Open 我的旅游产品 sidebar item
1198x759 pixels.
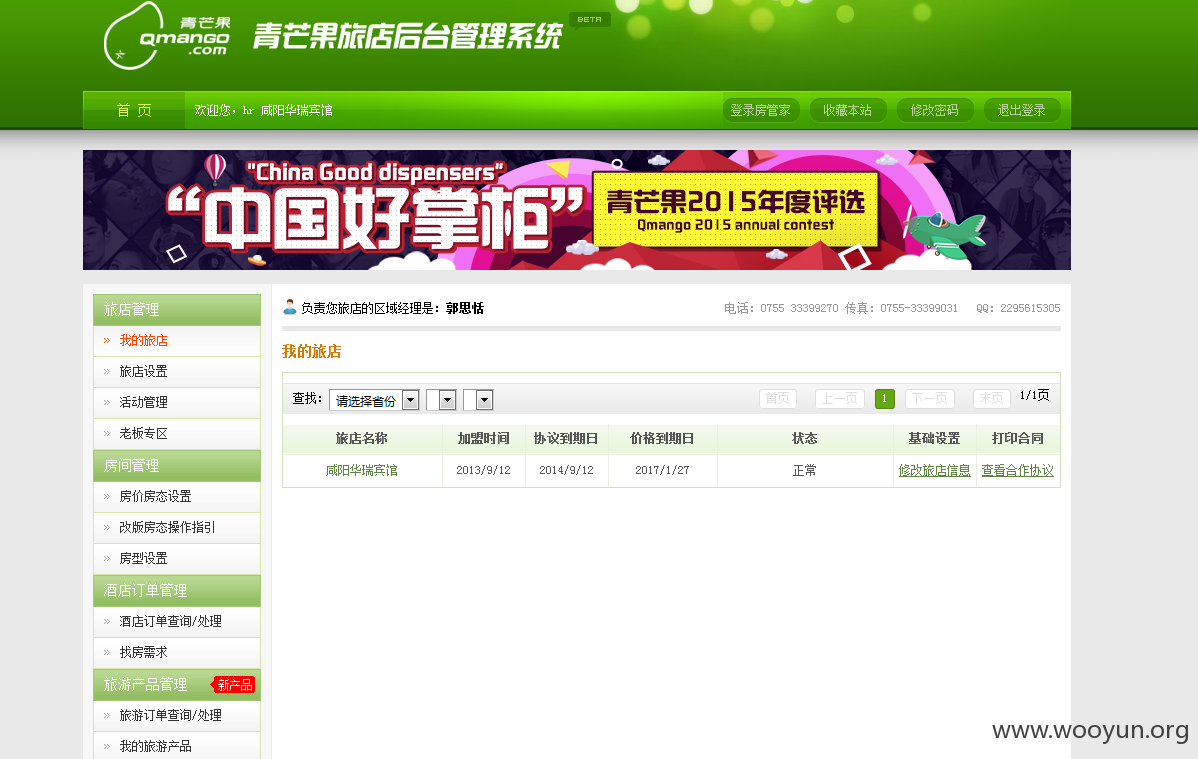point(176,746)
